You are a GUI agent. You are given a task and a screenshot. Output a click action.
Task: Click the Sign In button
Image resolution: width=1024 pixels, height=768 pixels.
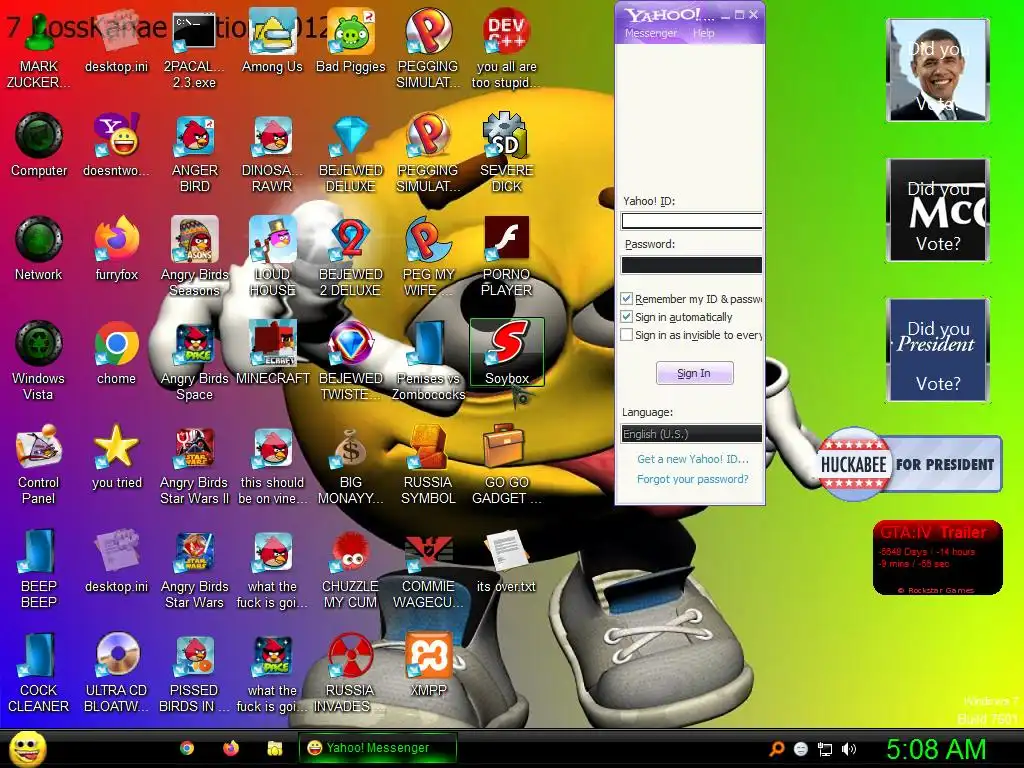(694, 374)
